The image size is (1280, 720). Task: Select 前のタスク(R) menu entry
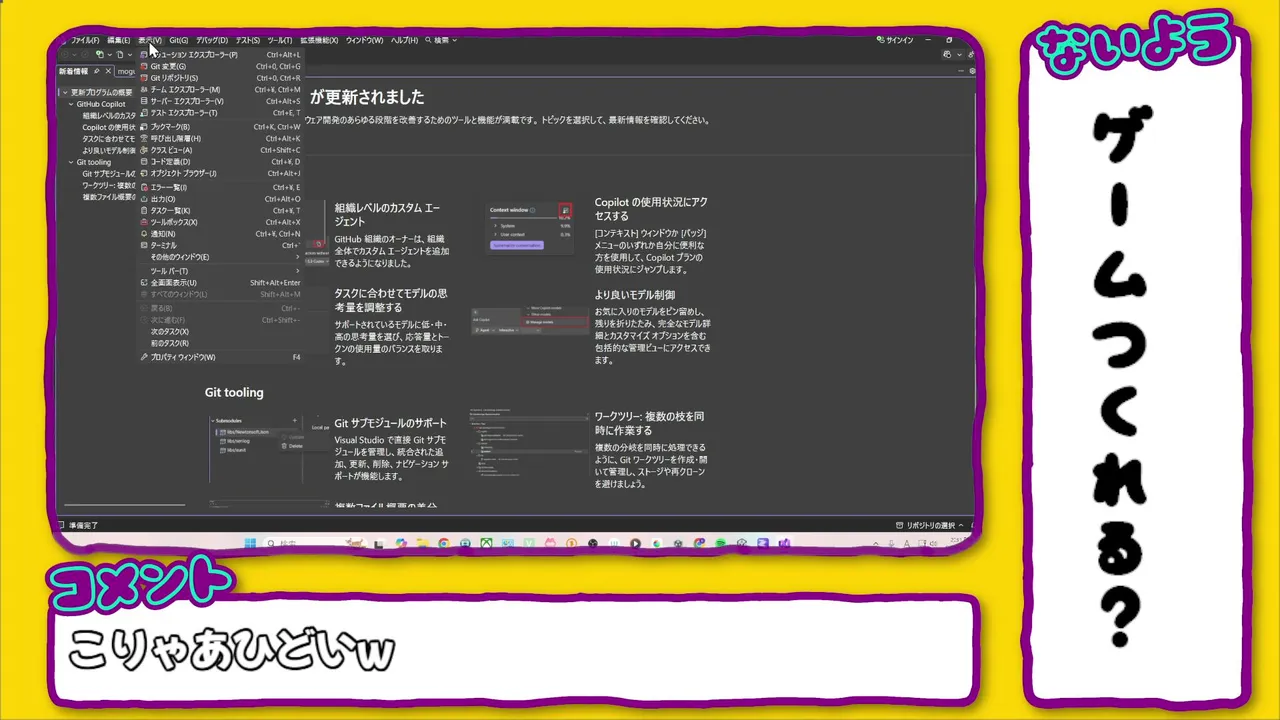220,344
